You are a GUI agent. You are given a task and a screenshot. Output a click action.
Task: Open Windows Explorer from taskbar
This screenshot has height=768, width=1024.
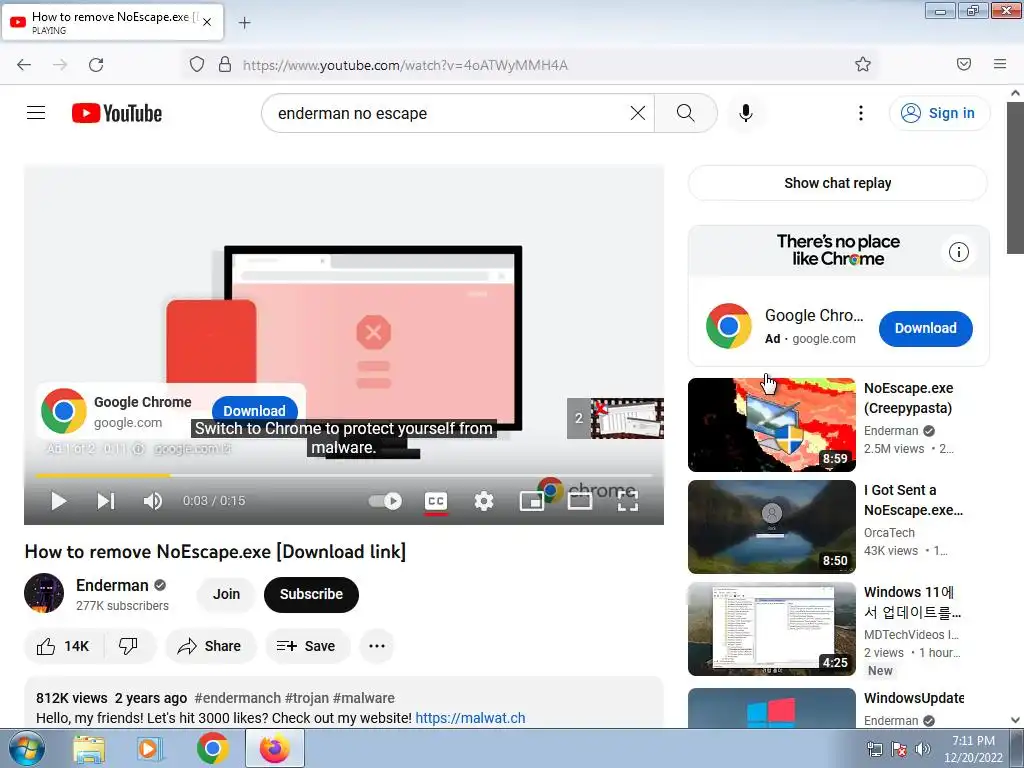click(88, 748)
